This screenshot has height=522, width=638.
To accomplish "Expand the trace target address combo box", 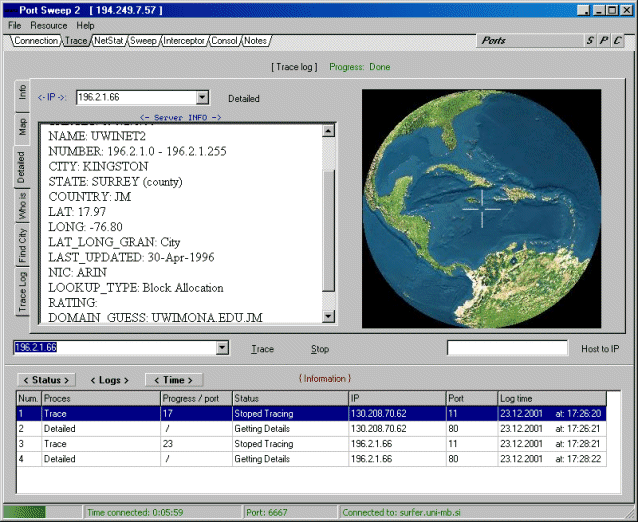I will point(223,348).
